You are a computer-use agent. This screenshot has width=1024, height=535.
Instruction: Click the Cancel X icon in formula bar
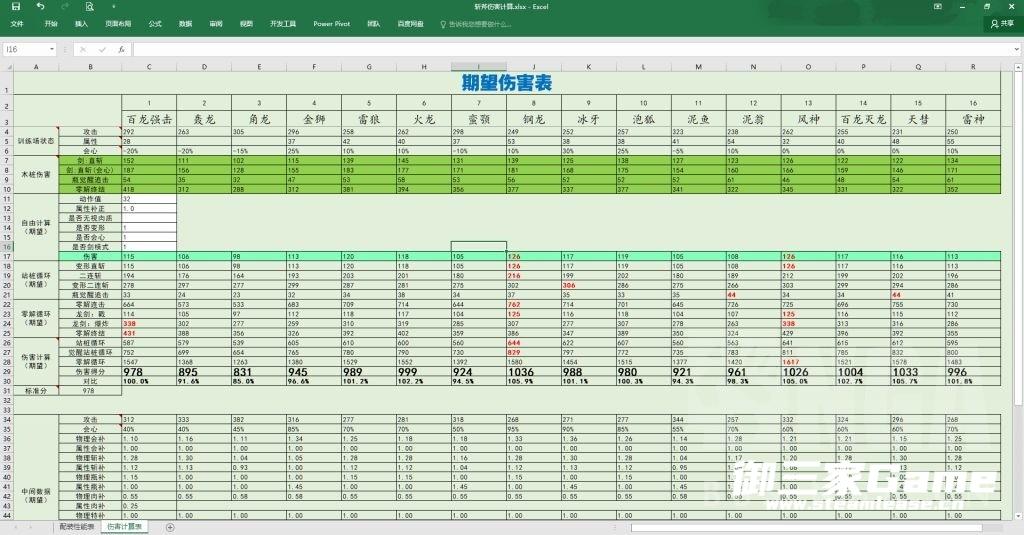84,49
